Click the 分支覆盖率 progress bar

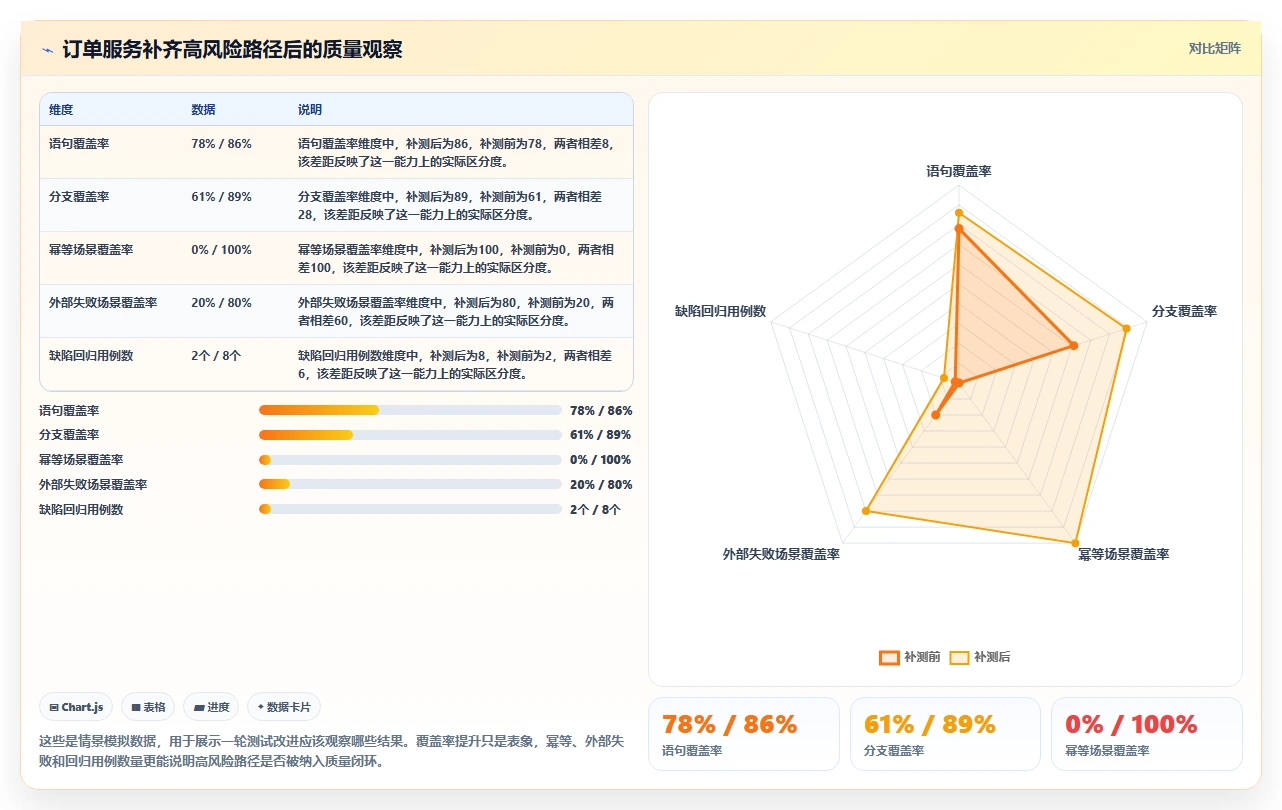(410, 435)
